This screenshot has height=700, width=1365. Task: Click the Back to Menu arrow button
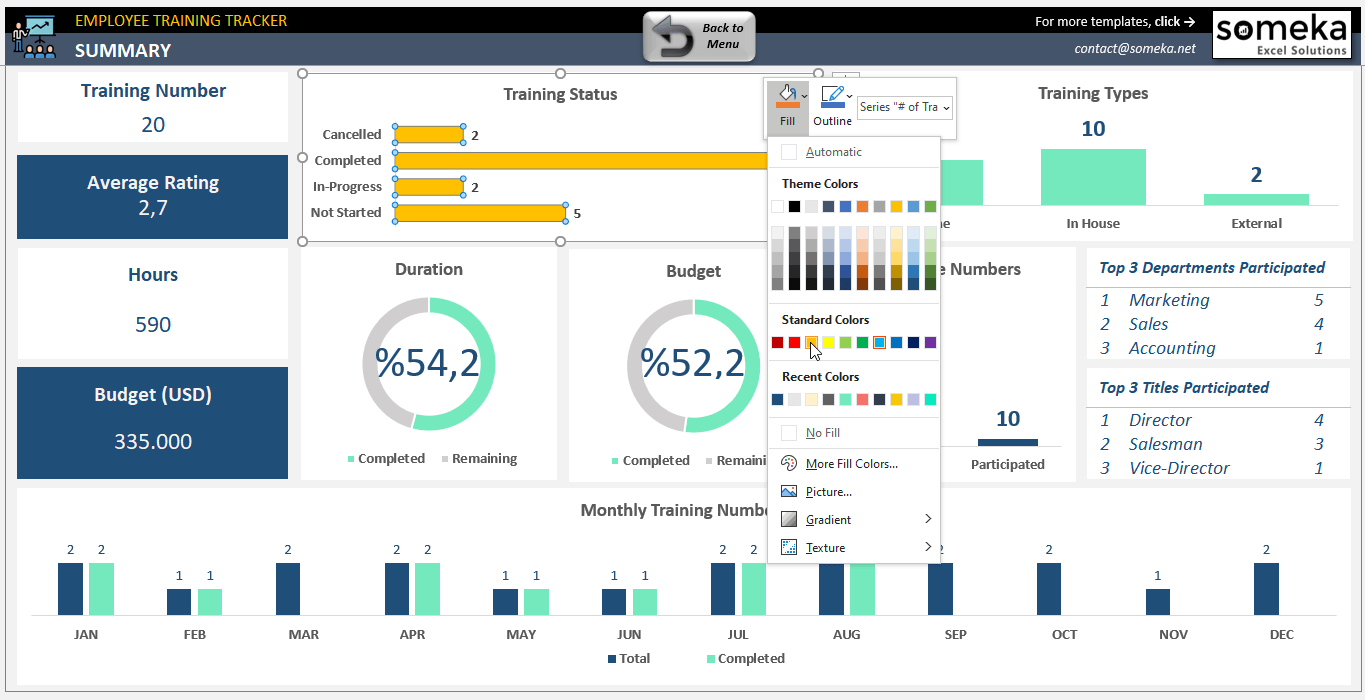tap(699, 37)
